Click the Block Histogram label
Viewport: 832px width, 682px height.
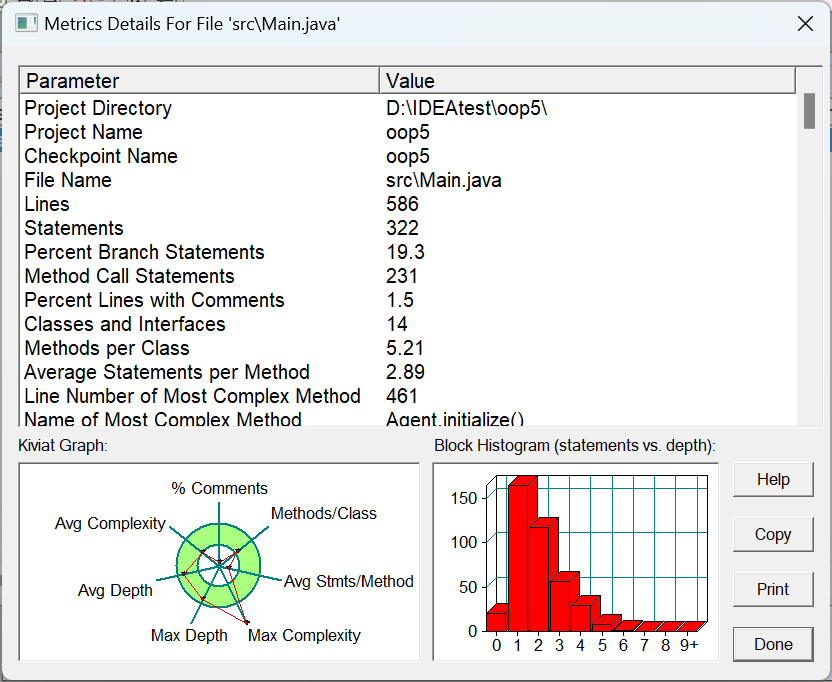tap(575, 445)
